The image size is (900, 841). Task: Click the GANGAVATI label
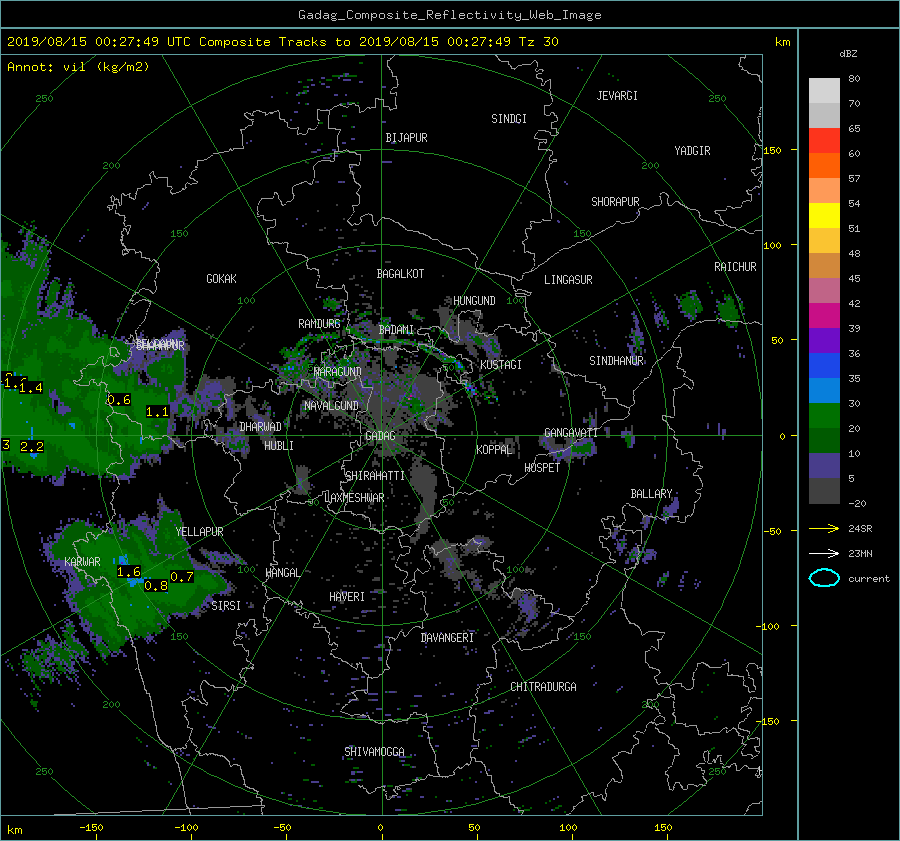(x=571, y=433)
